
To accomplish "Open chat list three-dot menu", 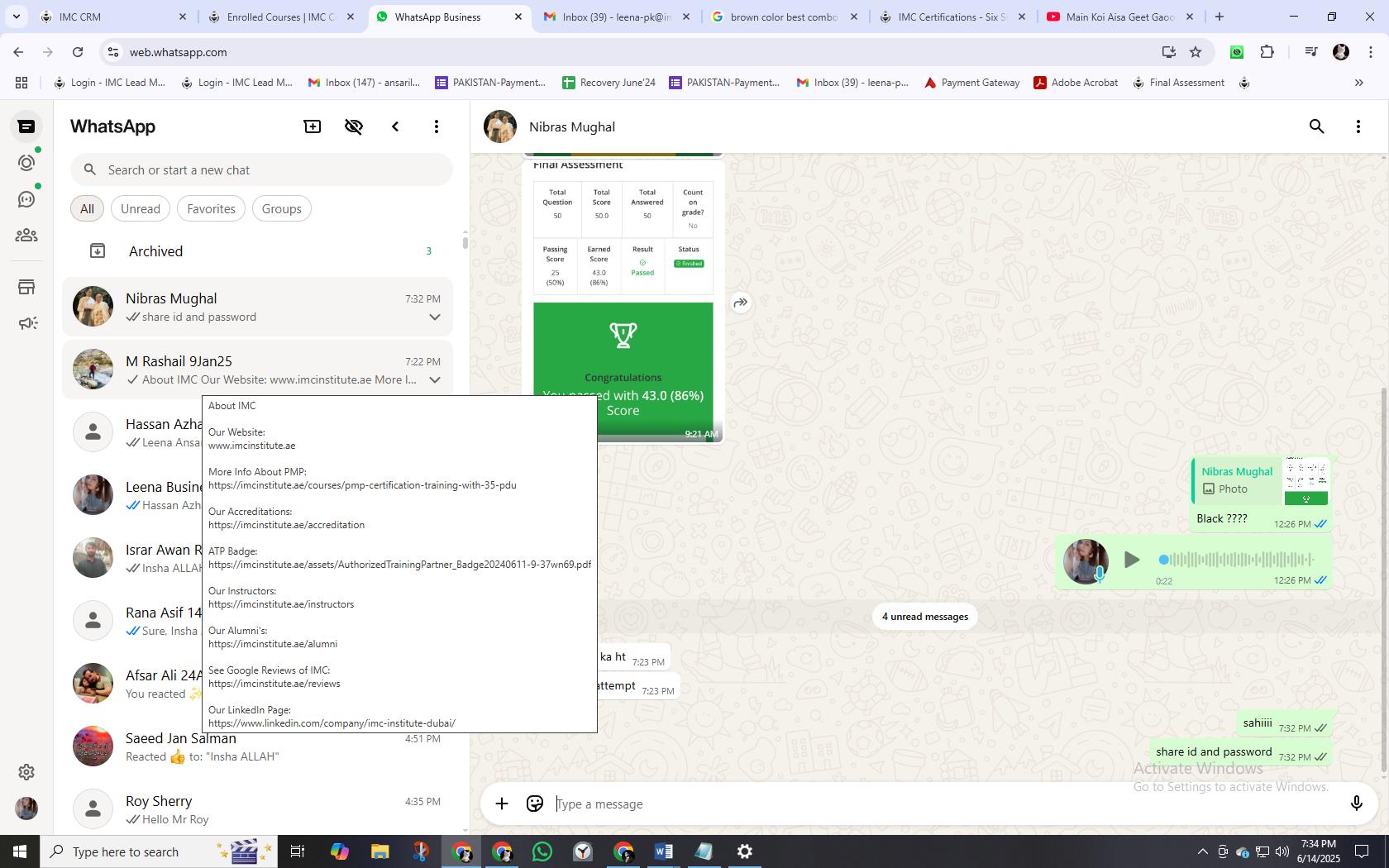I will (437, 126).
